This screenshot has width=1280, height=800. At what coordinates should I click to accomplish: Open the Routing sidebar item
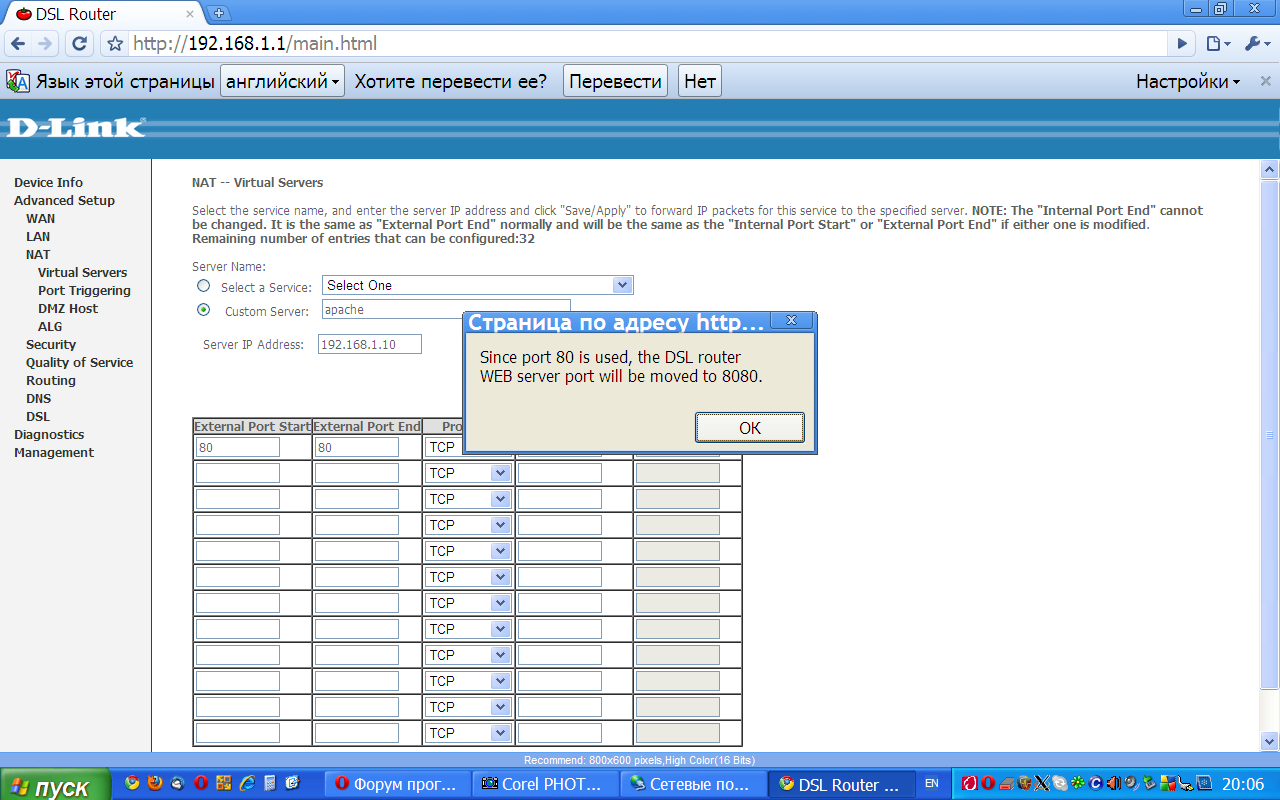point(51,381)
